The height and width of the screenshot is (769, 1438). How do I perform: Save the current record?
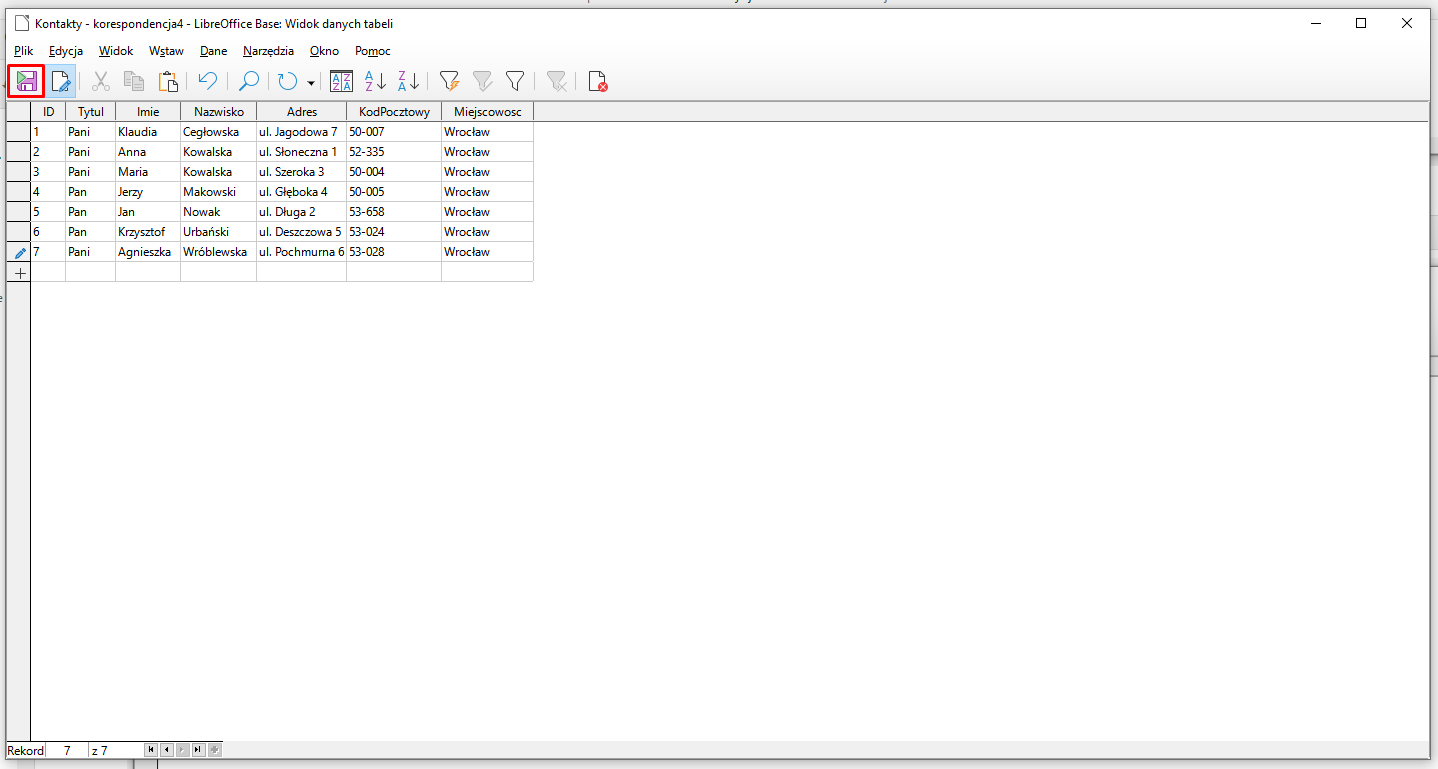pyautogui.click(x=26, y=81)
